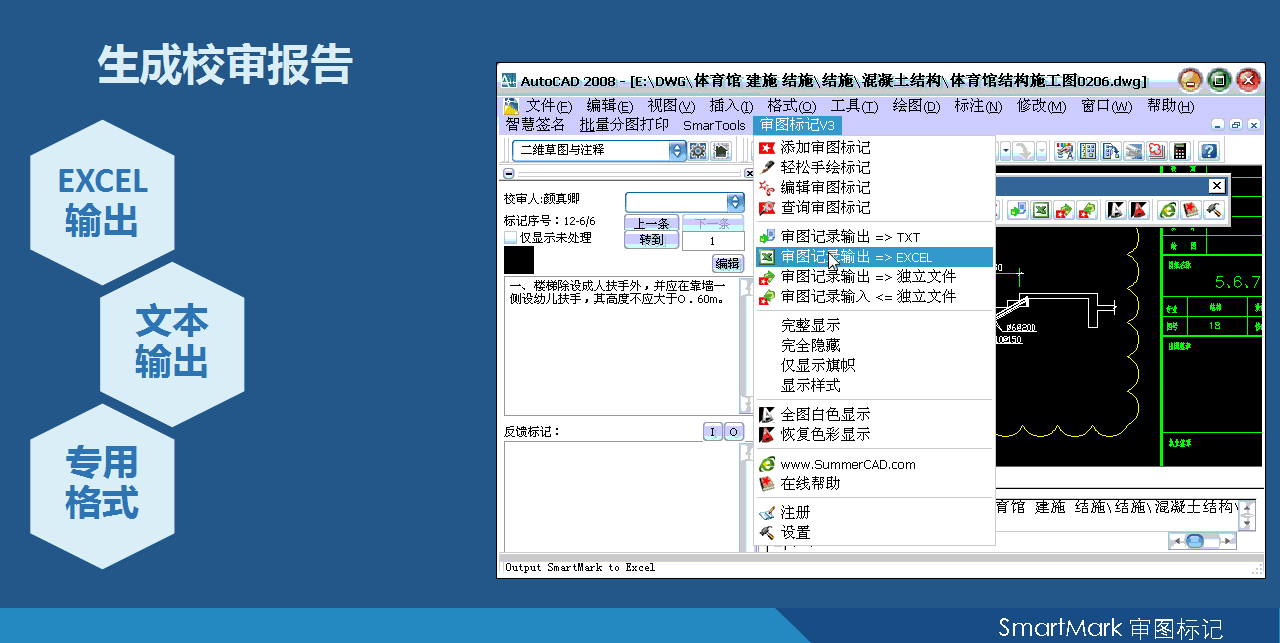Close the 审图标记V3 menu header
Image resolution: width=1280 pixels, height=643 pixels.
click(x=797, y=125)
